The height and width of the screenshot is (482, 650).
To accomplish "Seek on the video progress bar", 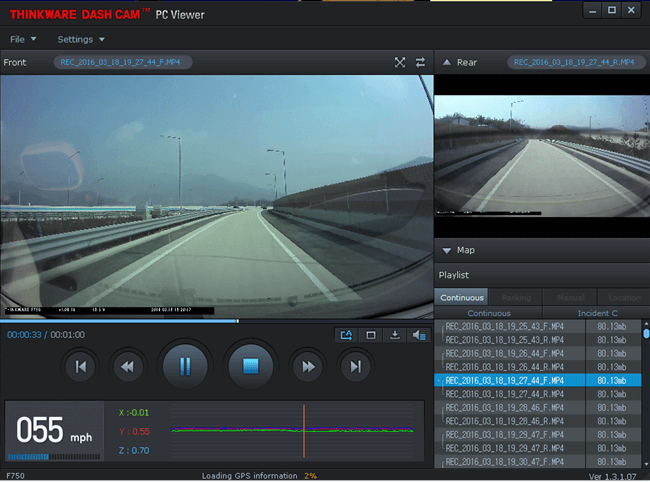I will click(x=216, y=321).
